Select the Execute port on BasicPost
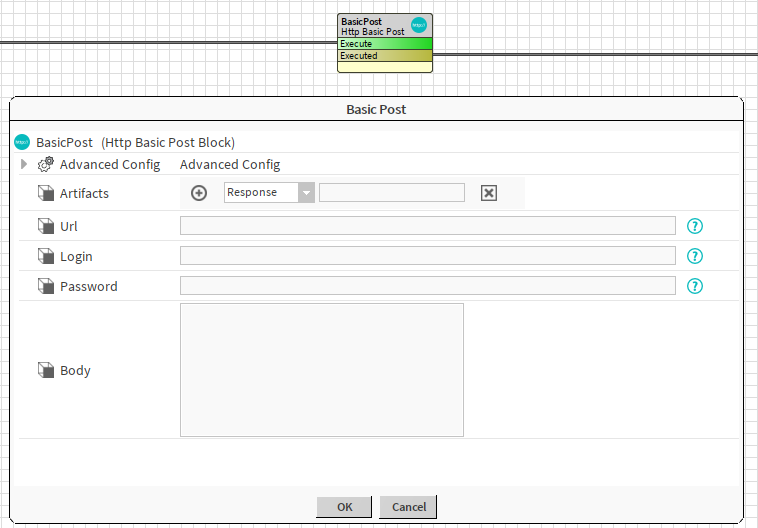Image resolution: width=758 pixels, height=528 pixels. 385,44
